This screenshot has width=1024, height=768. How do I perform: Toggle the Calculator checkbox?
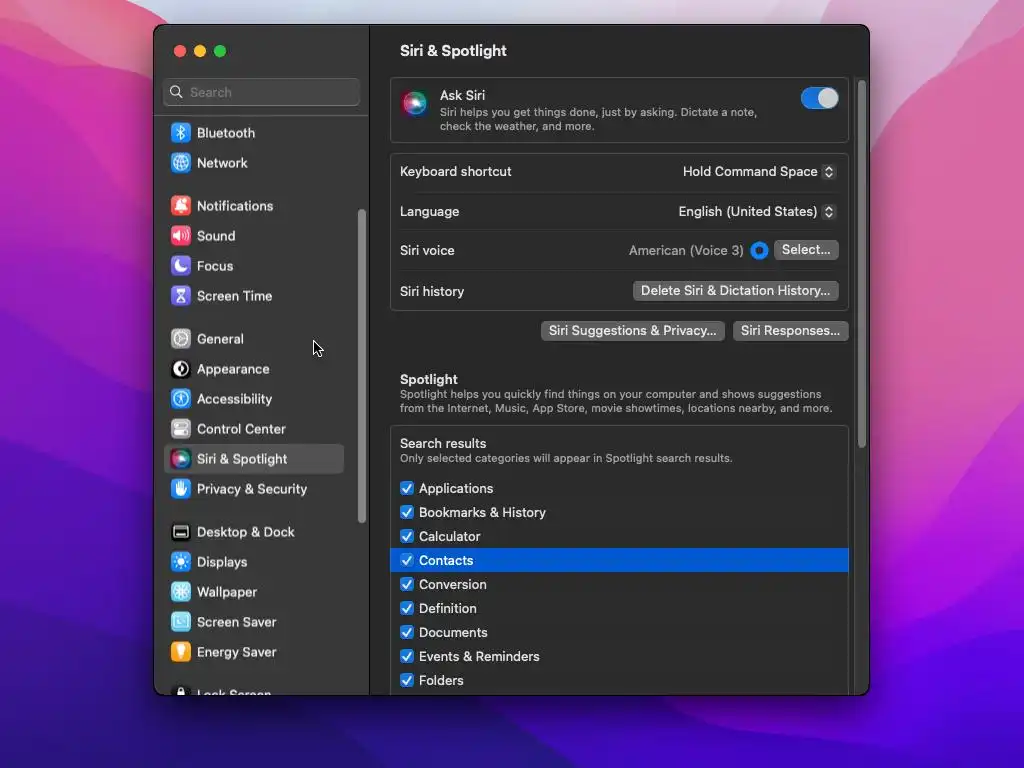(407, 537)
